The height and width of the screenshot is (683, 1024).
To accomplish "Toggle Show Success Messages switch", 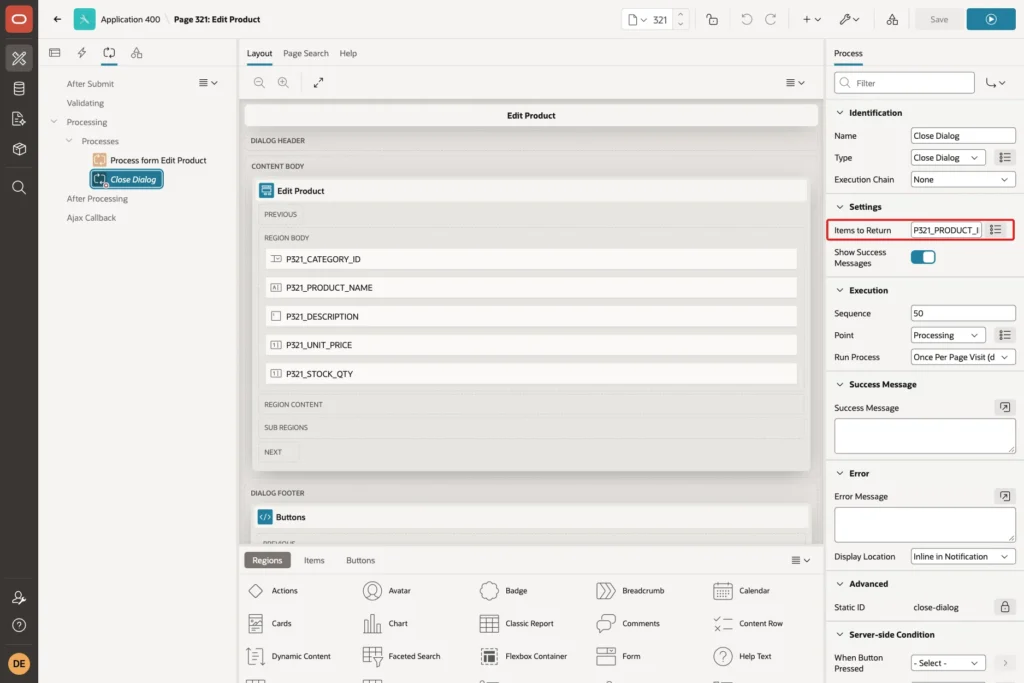I will (x=923, y=257).
